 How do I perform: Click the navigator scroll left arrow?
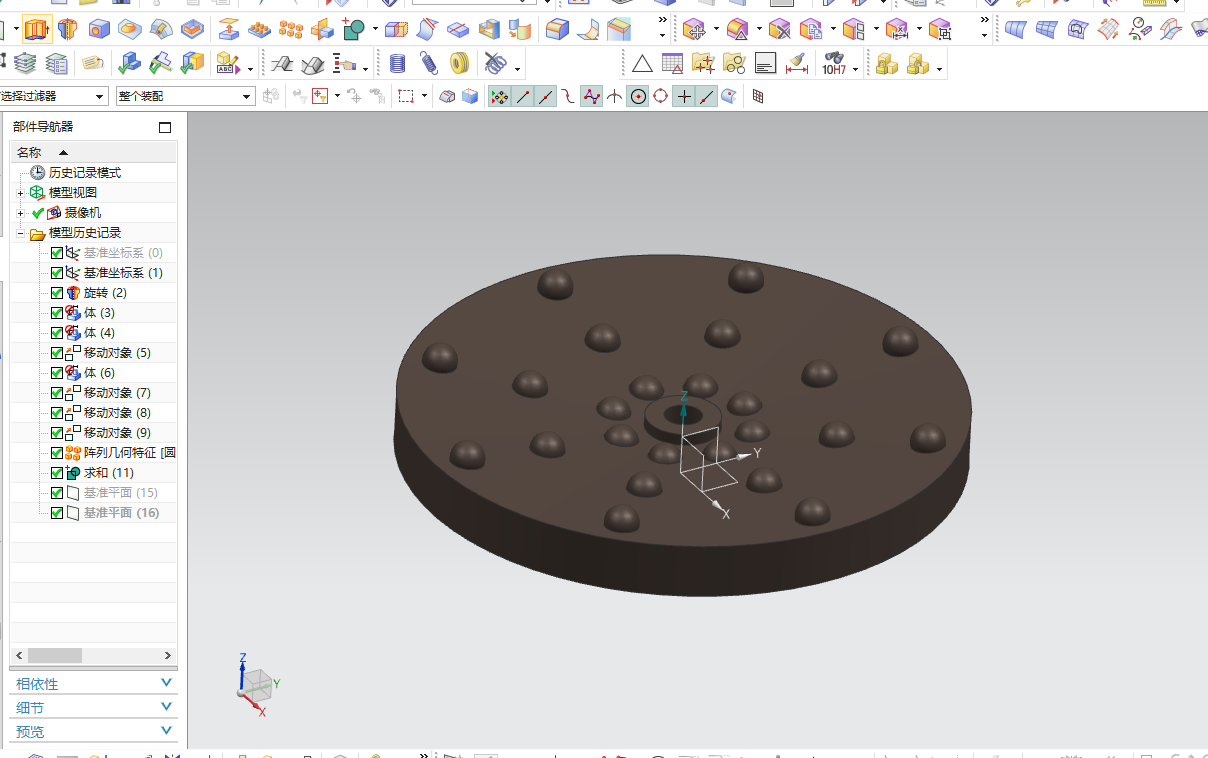tap(18, 655)
